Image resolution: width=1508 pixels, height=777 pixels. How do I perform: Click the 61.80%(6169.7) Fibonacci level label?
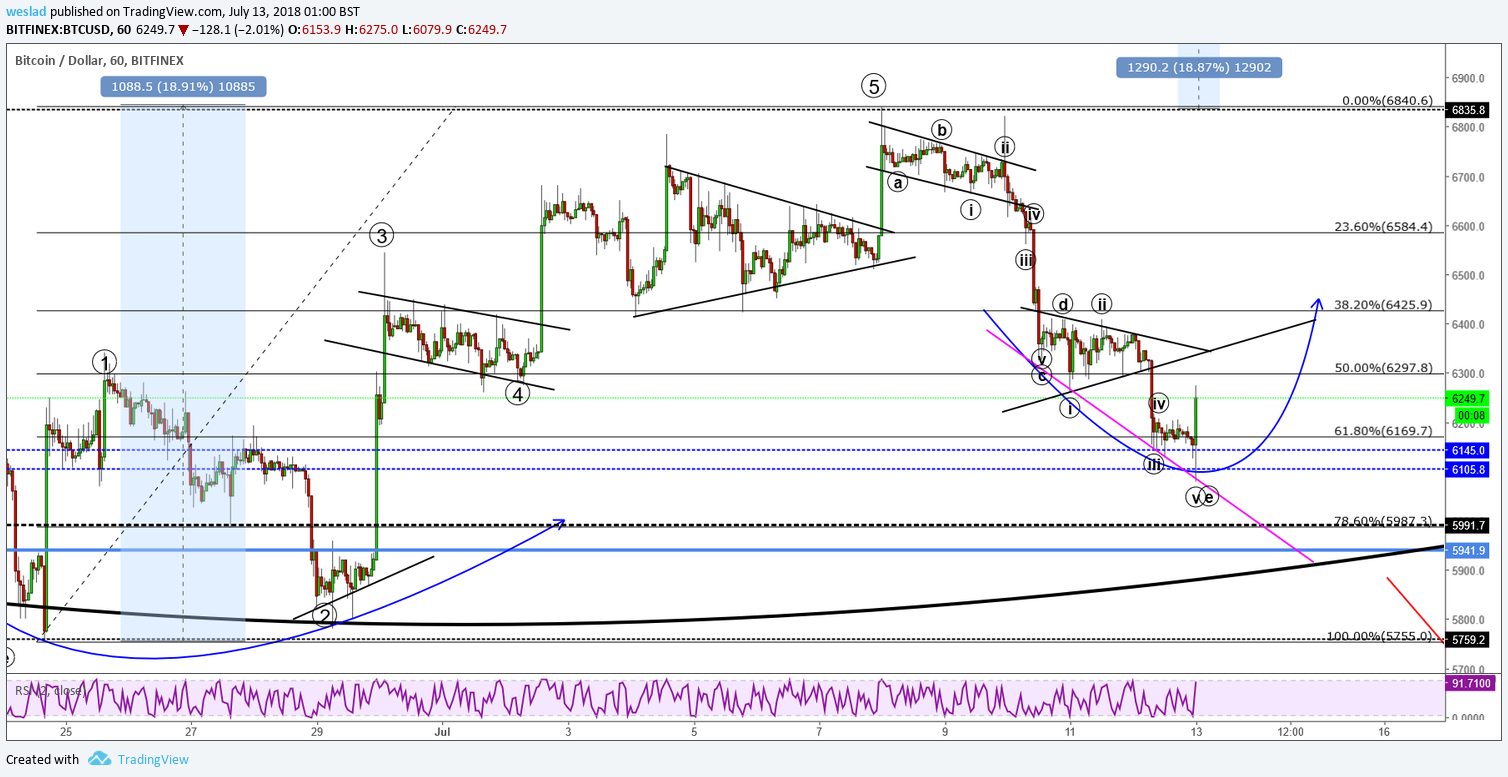[1384, 431]
